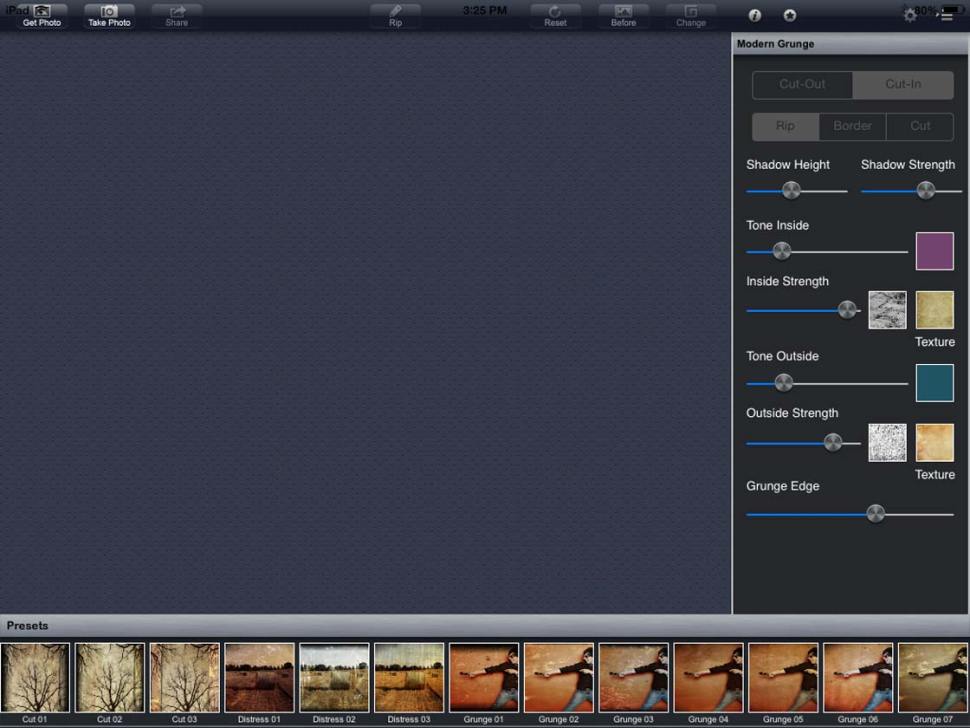Apply the Distress 02 preset
This screenshot has width=970, height=728.
[334, 676]
